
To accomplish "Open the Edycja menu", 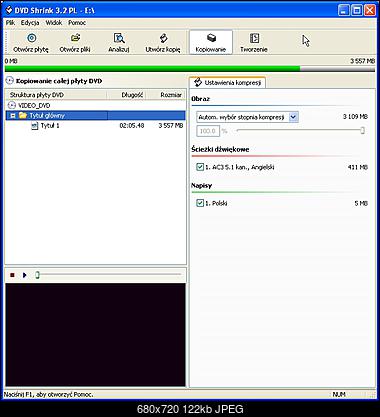I will 30,23.
